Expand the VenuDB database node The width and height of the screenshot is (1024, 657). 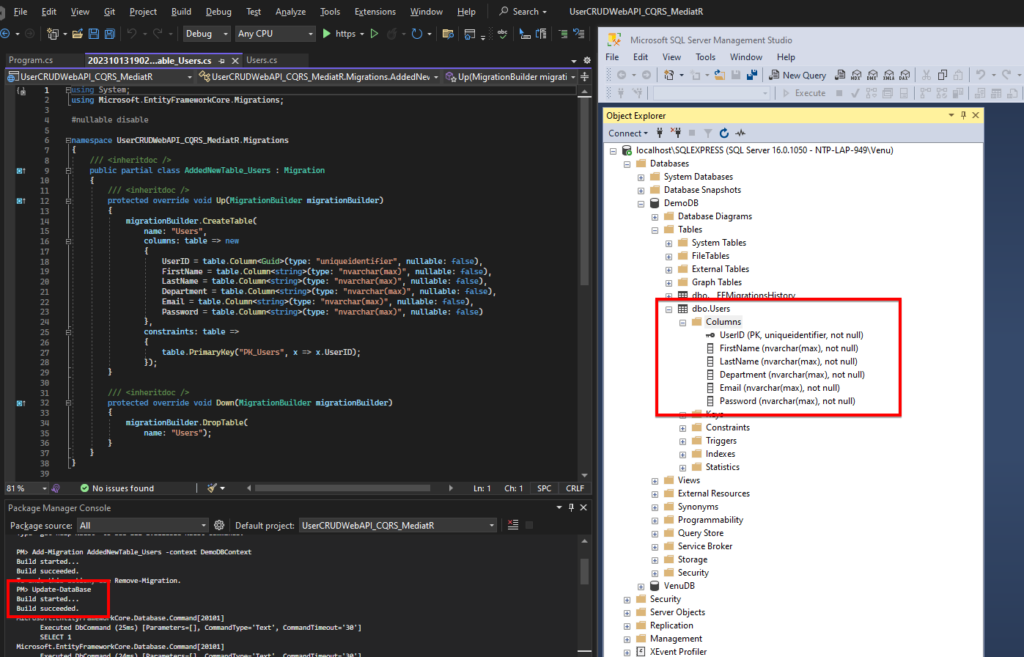click(x=641, y=586)
